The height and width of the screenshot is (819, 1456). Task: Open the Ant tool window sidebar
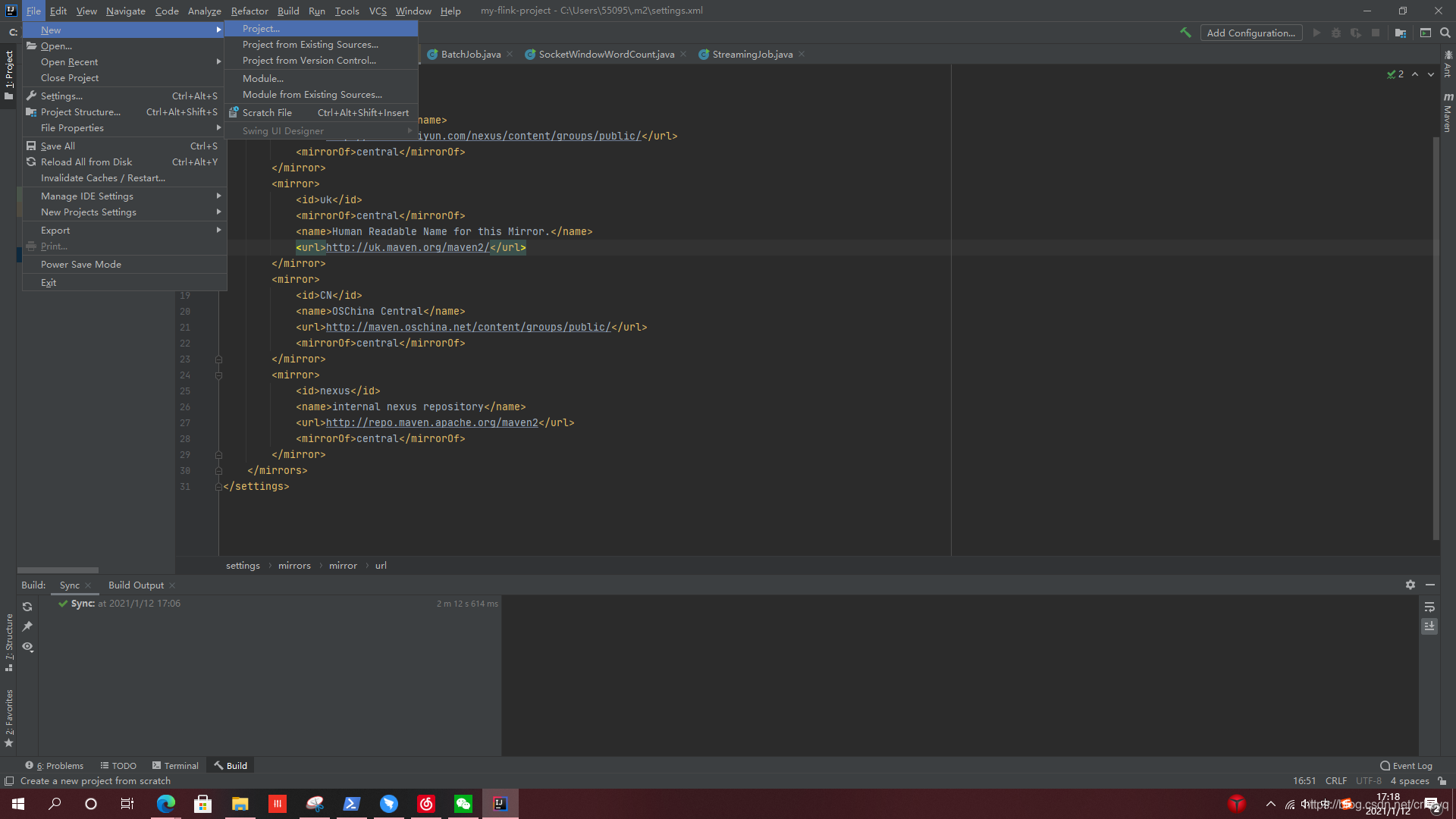(x=1448, y=64)
